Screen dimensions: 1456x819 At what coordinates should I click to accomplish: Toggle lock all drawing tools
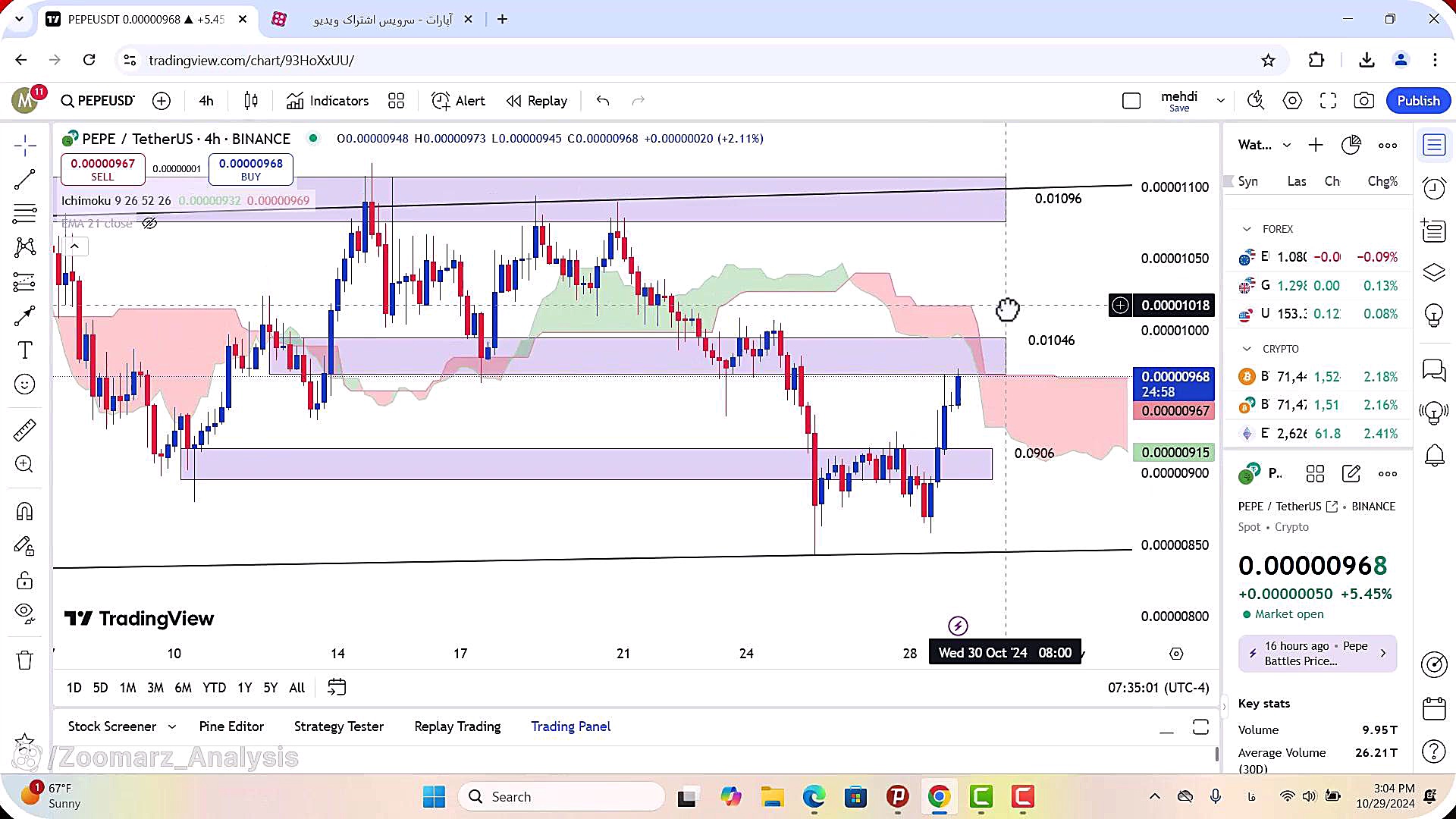[25, 581]
